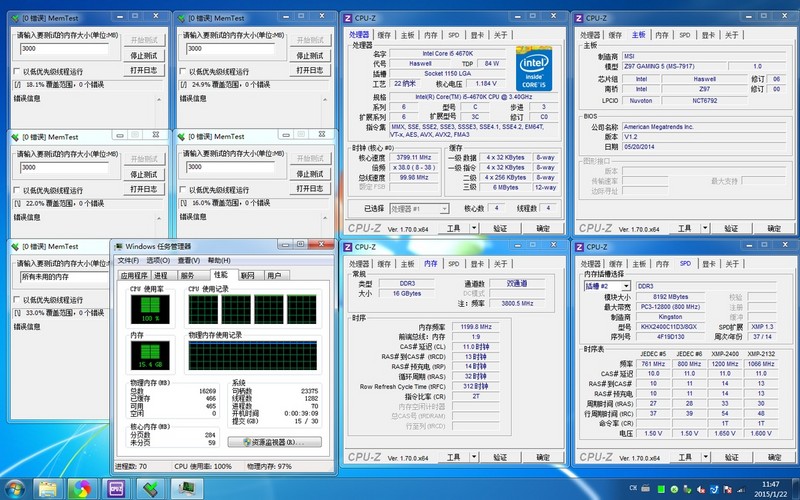Click the green CPU meter tray icon
This screenshot has width=800, height=500.
click(x=661, y=489)
